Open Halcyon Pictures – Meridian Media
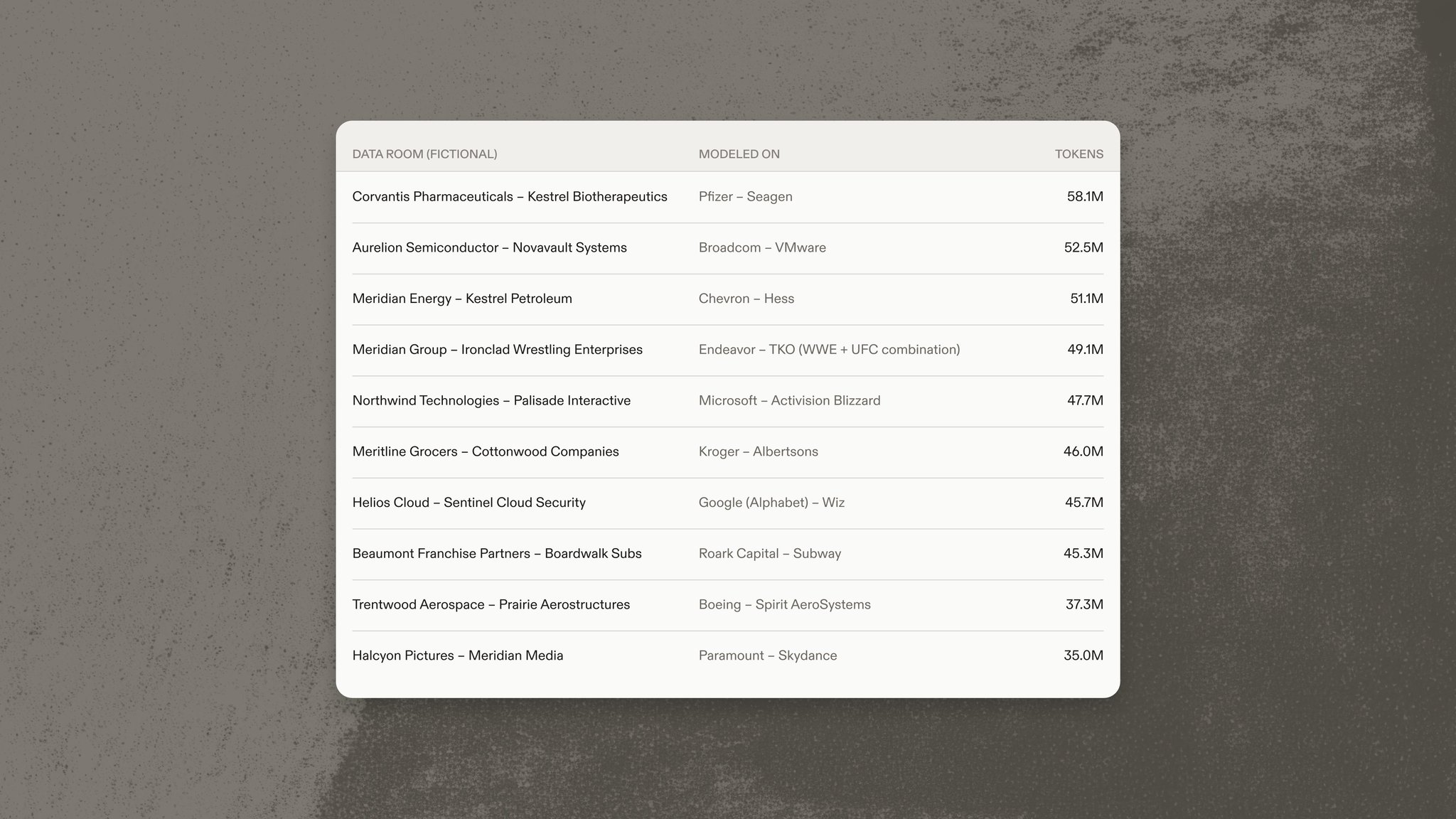1456x819 pixels. (x=727, y=656)
